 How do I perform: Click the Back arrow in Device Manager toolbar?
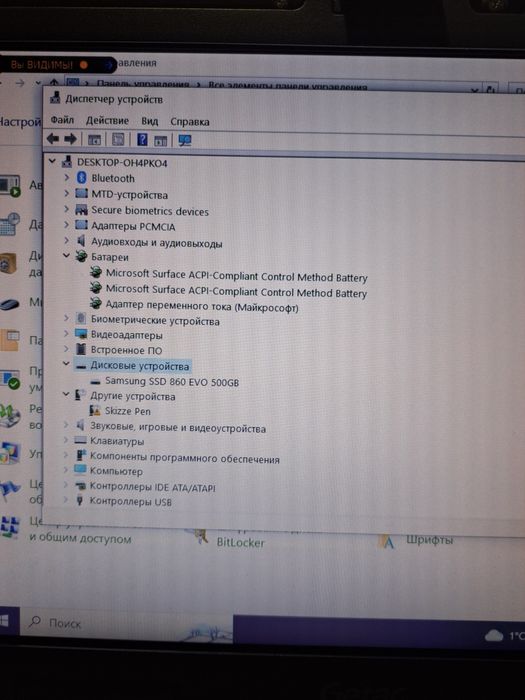[53, 139]
